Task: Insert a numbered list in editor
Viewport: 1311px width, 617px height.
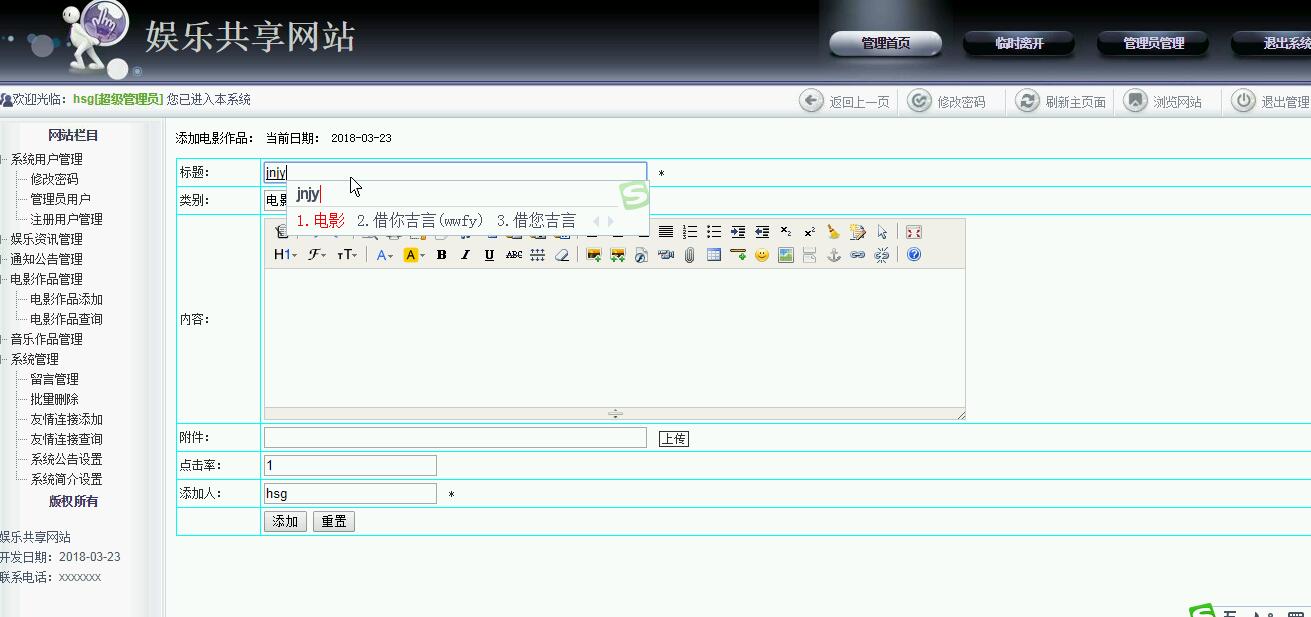Action: coord(690,232)
